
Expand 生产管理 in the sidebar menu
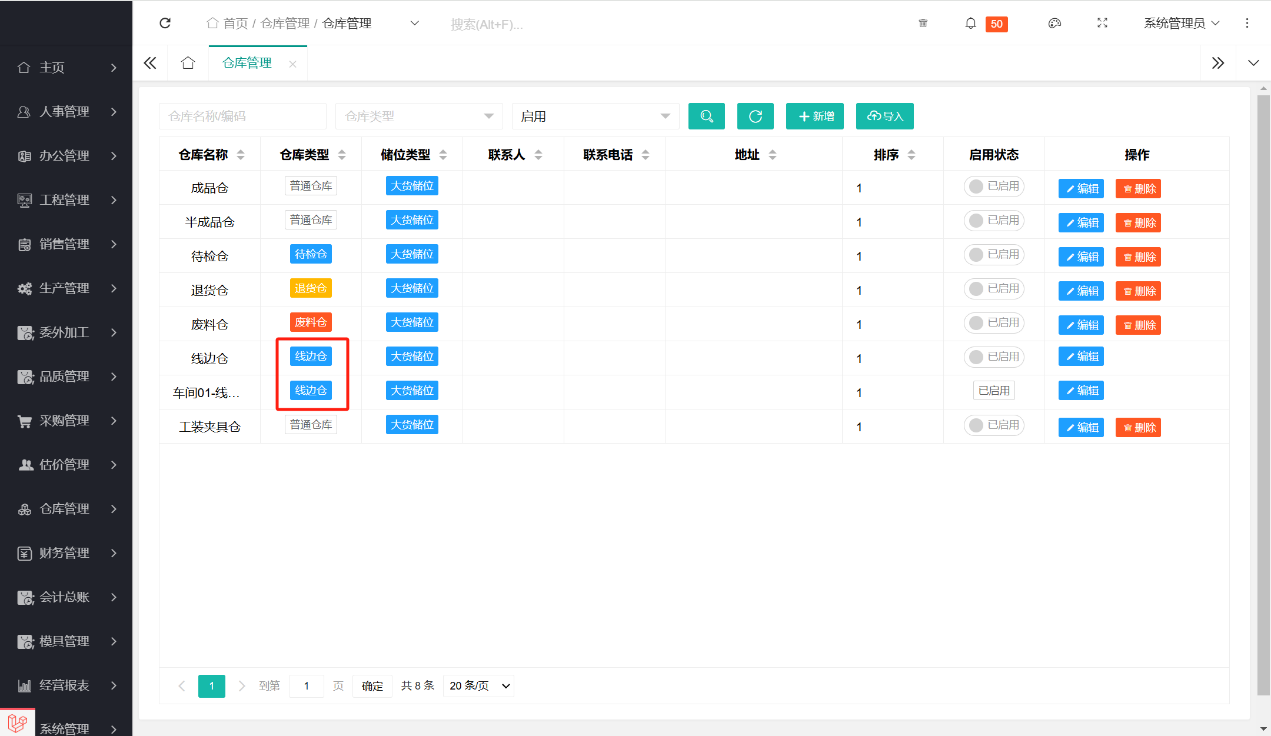66,288
